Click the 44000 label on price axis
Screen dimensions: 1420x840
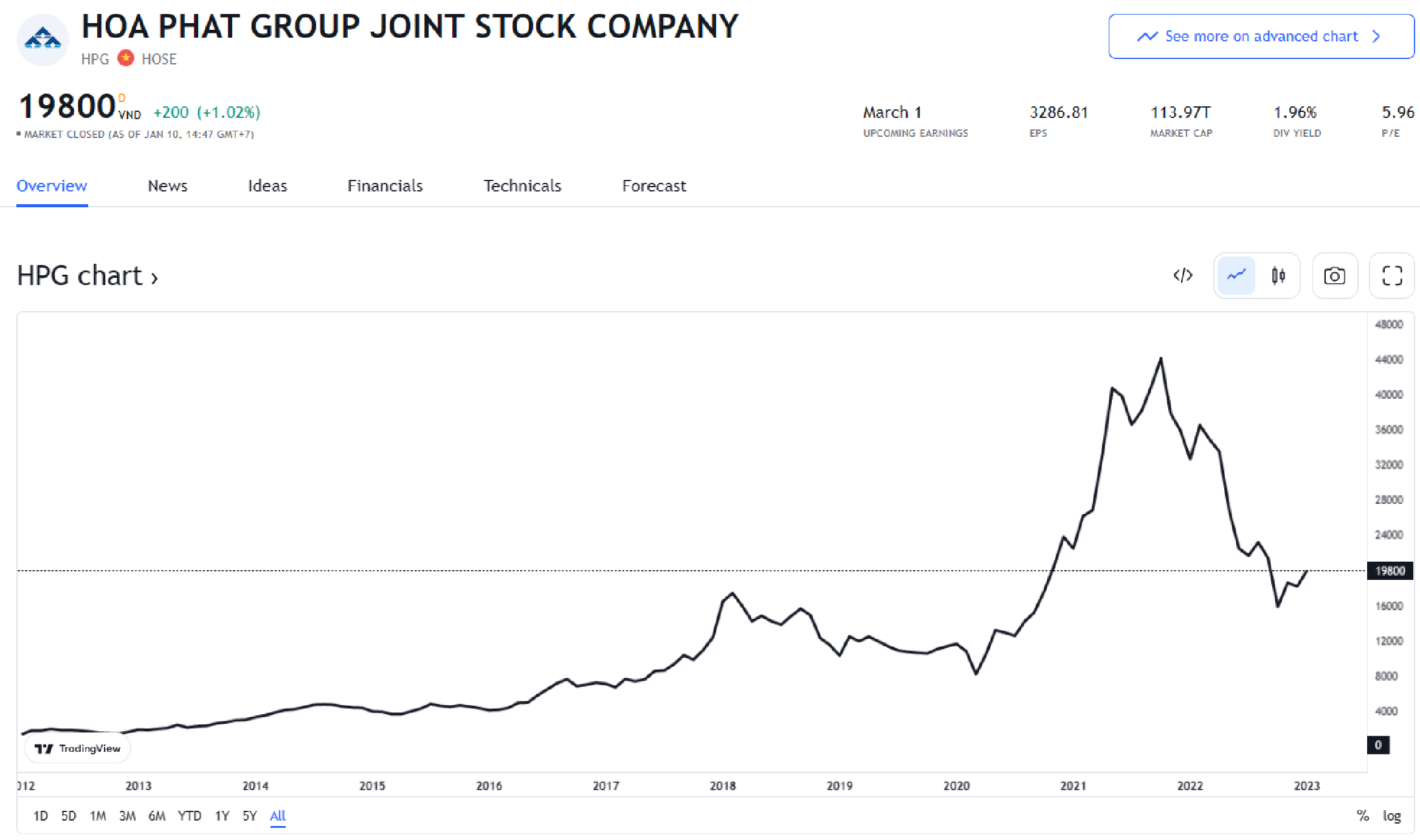(1389, 360)
